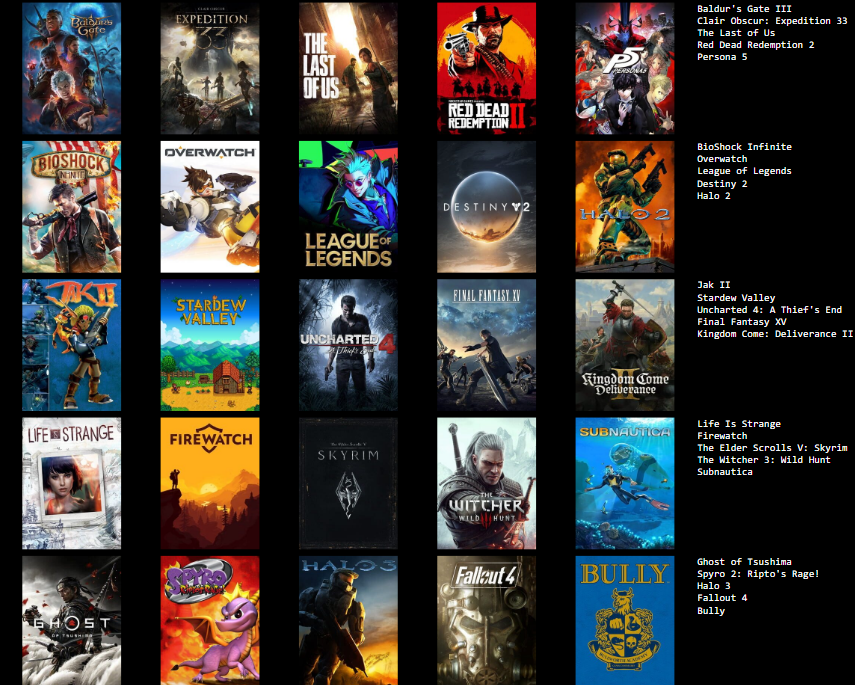Open the Firewatch orange cover

210,483
